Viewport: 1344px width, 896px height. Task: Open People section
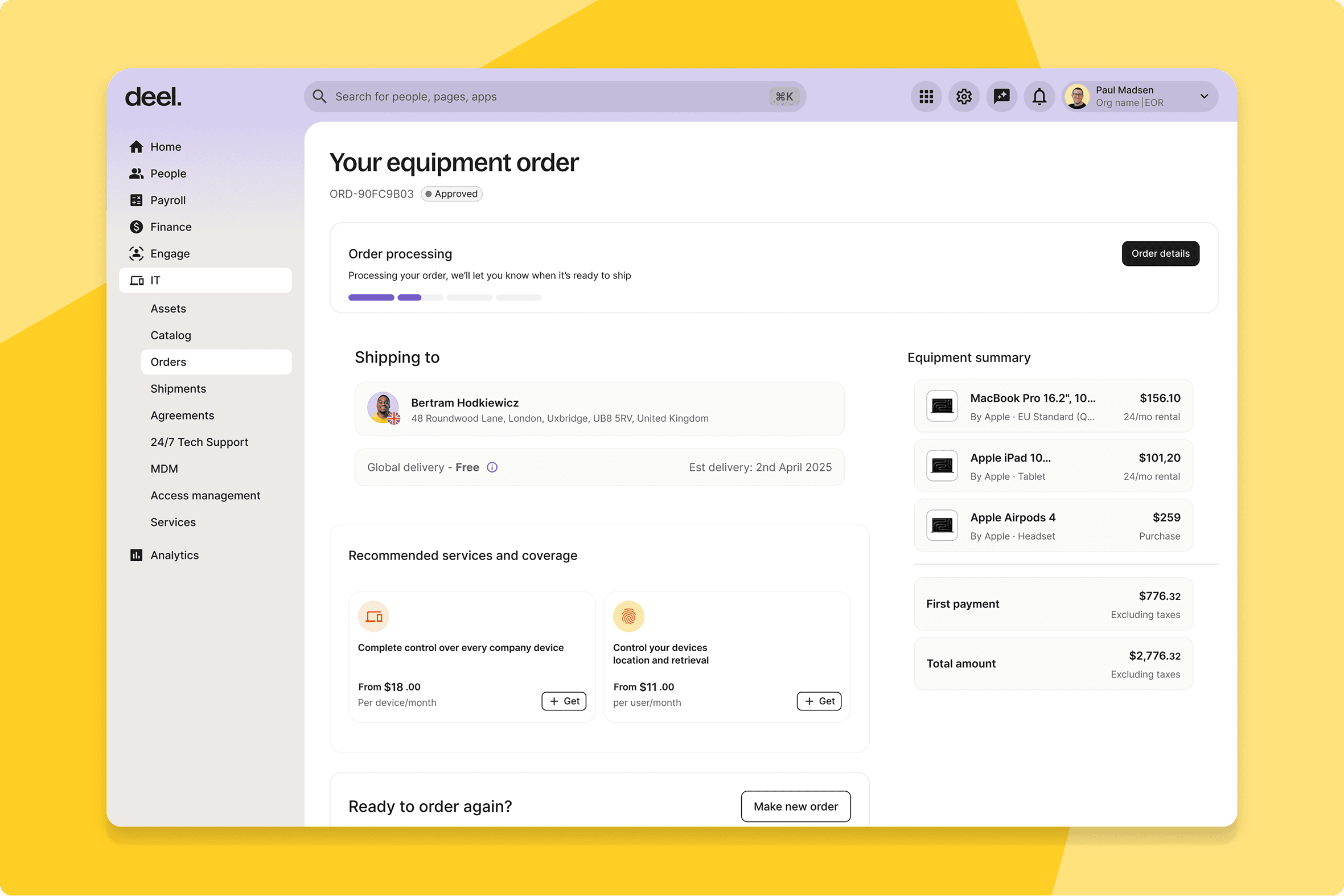[205, 174]
